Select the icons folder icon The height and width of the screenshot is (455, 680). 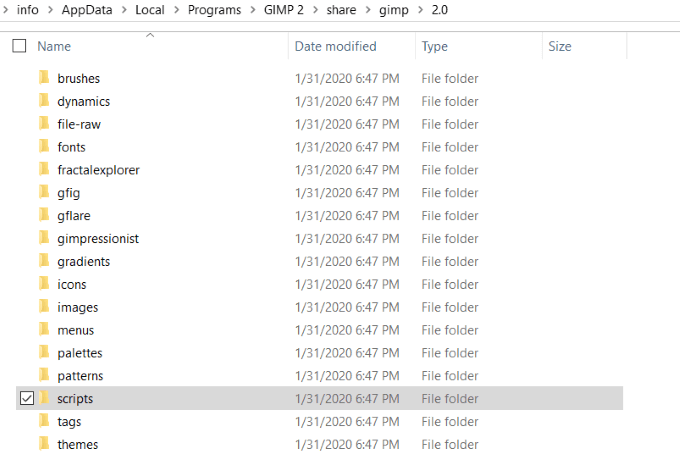[x=44, y=284]
